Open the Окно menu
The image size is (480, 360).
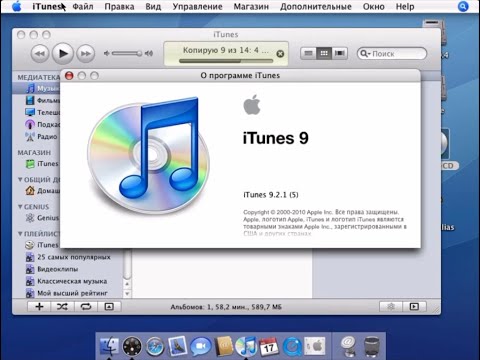373,7
